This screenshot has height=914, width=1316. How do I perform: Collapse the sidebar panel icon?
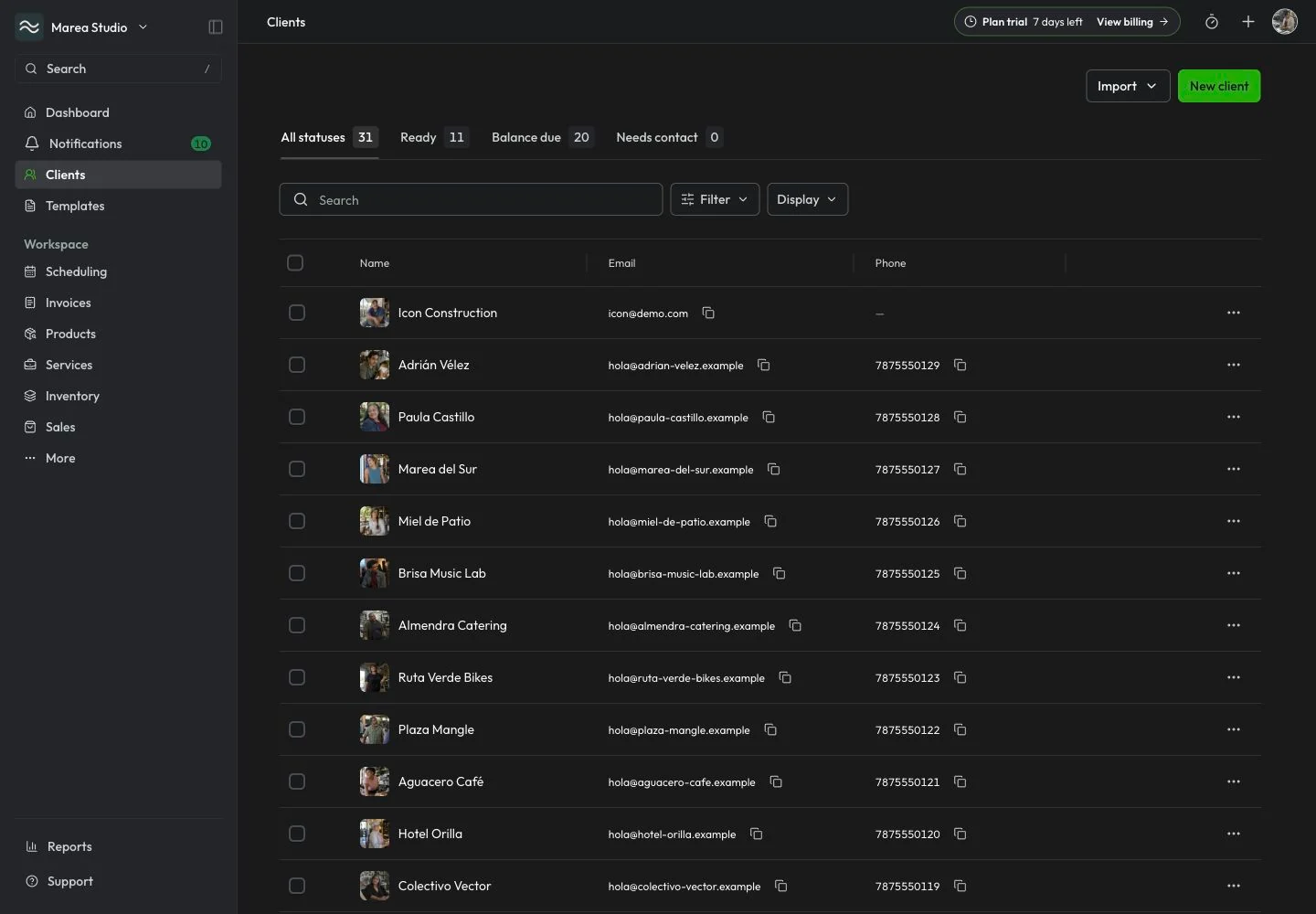pos(216,27)
